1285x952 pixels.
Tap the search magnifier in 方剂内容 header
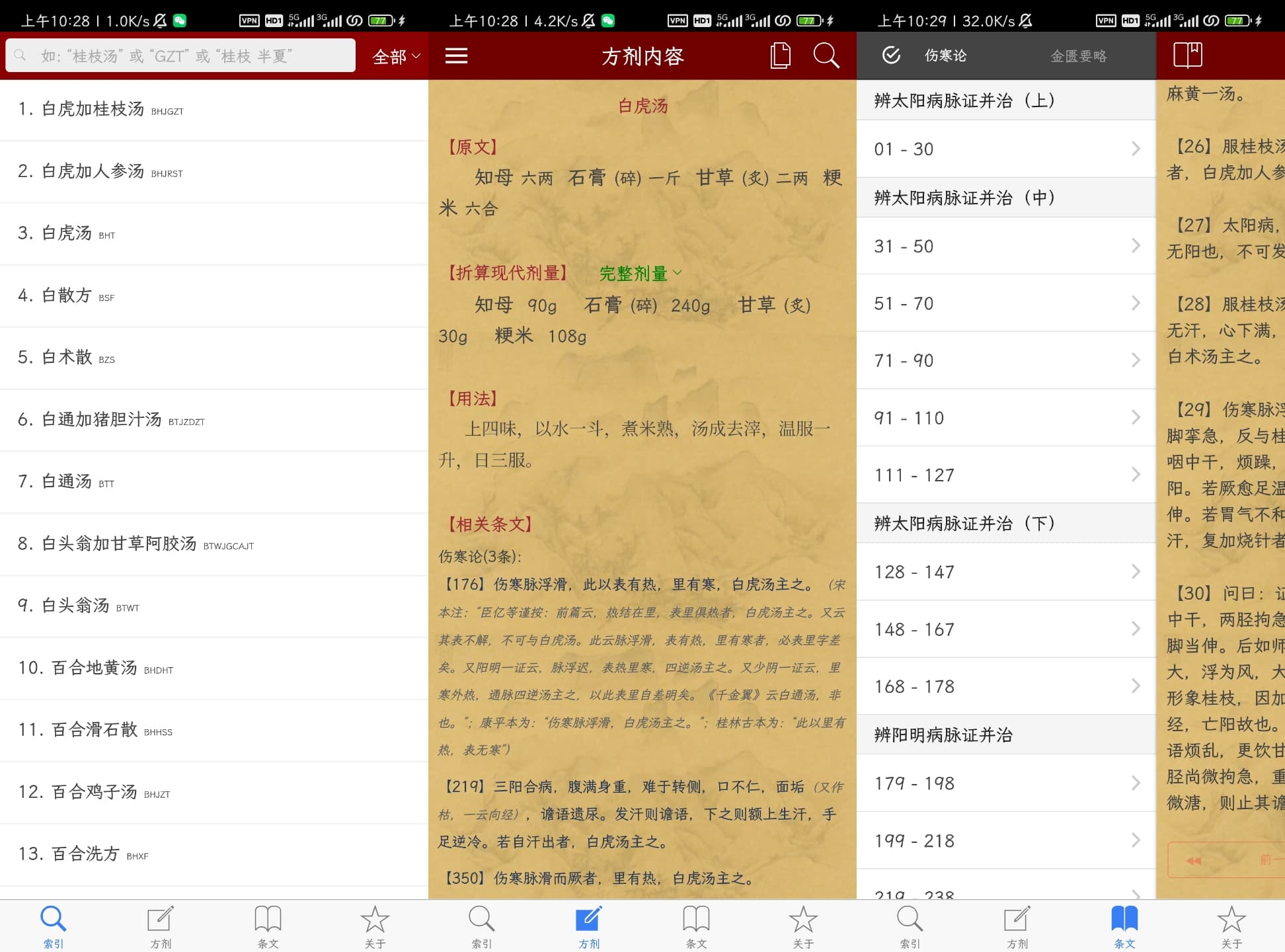(826, 56)
